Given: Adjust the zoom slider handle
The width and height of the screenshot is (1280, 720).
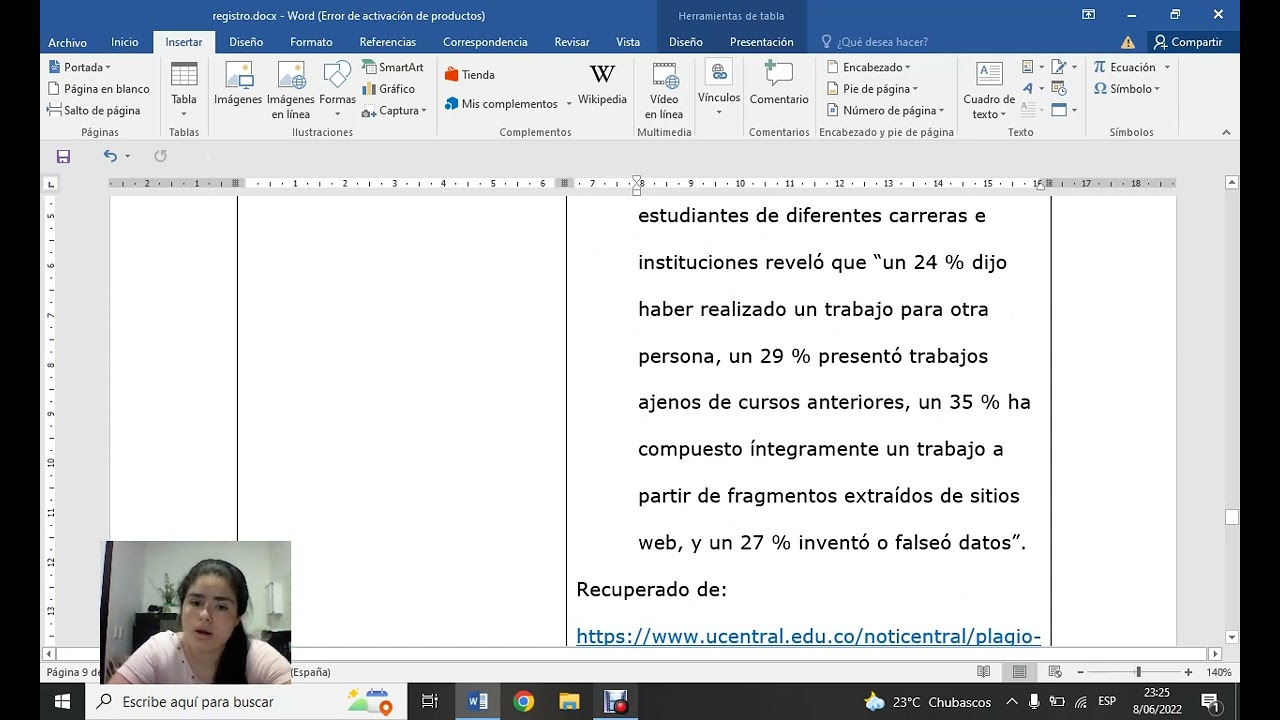Looking at the screenshot, I should coord(1138,672).
